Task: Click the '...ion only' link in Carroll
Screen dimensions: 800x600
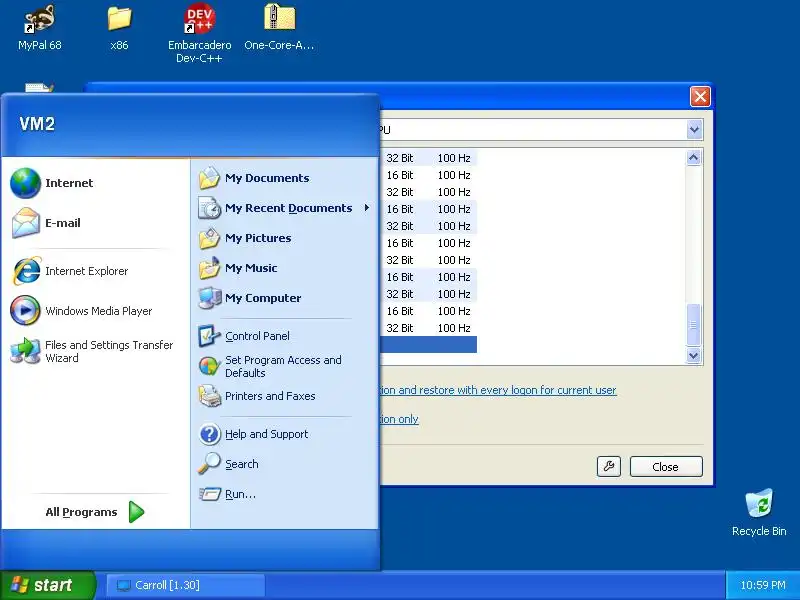Action: coord(399,419)
